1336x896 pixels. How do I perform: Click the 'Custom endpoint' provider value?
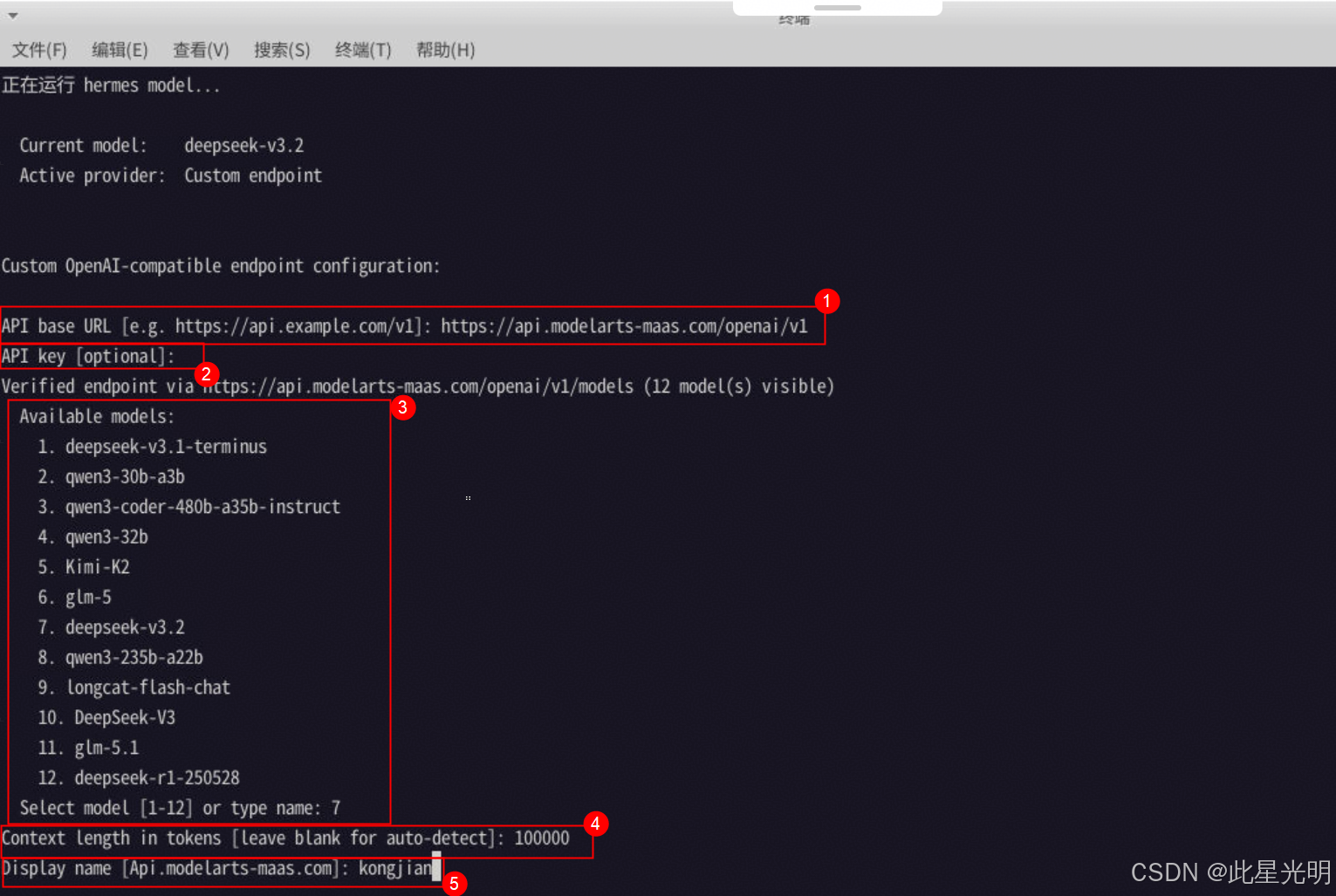[253, 175]
